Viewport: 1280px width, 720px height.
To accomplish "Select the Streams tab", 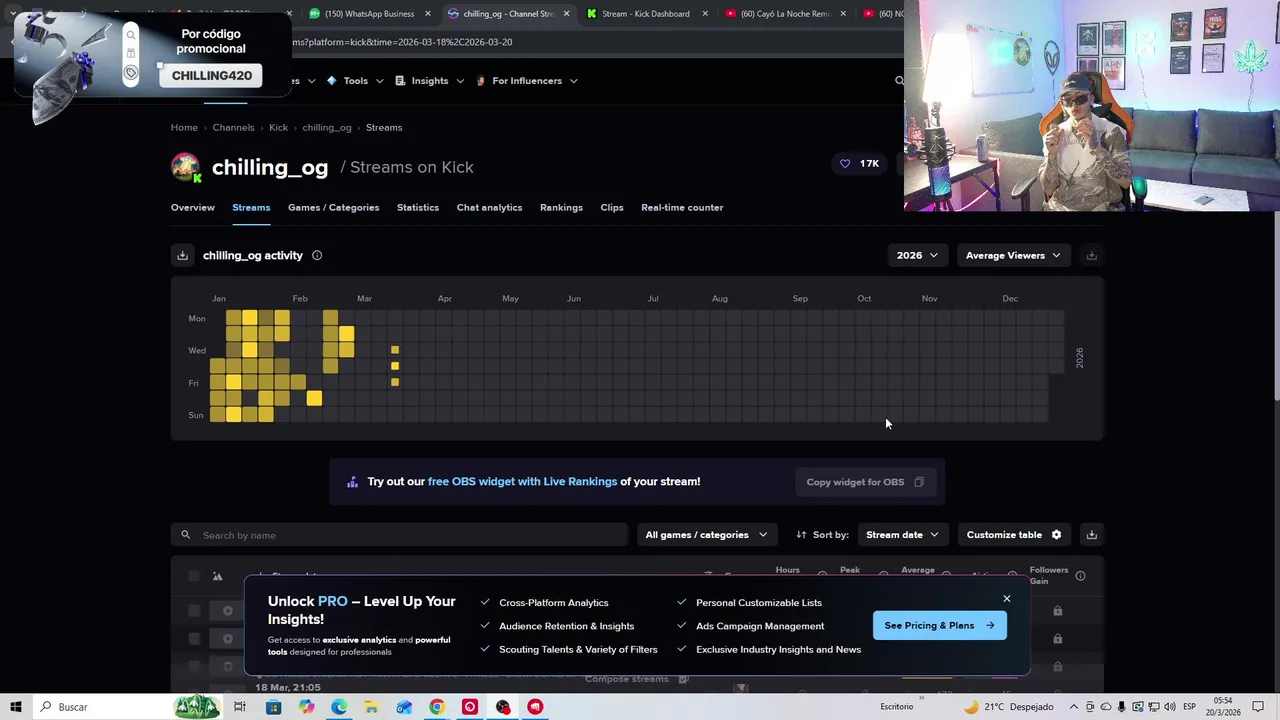I will coord(251,208).
